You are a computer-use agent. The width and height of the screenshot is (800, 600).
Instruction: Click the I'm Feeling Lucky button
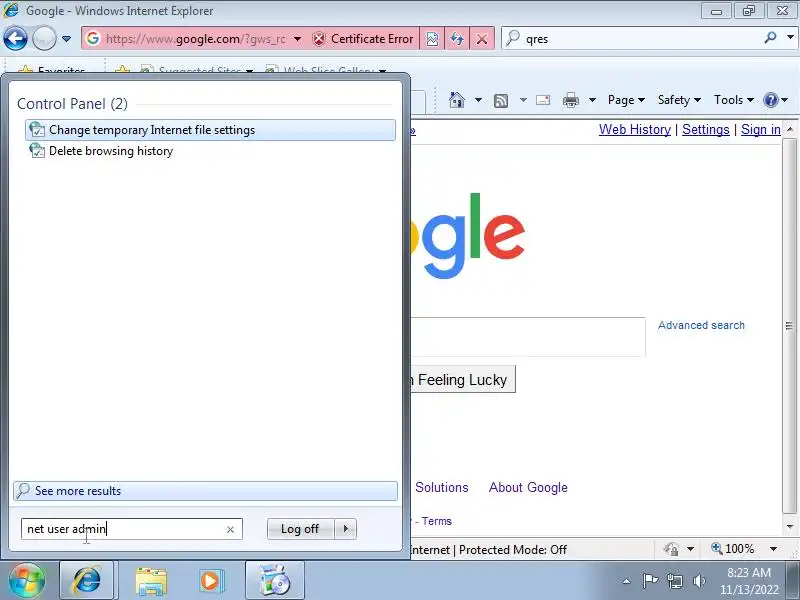pos(462,380)
